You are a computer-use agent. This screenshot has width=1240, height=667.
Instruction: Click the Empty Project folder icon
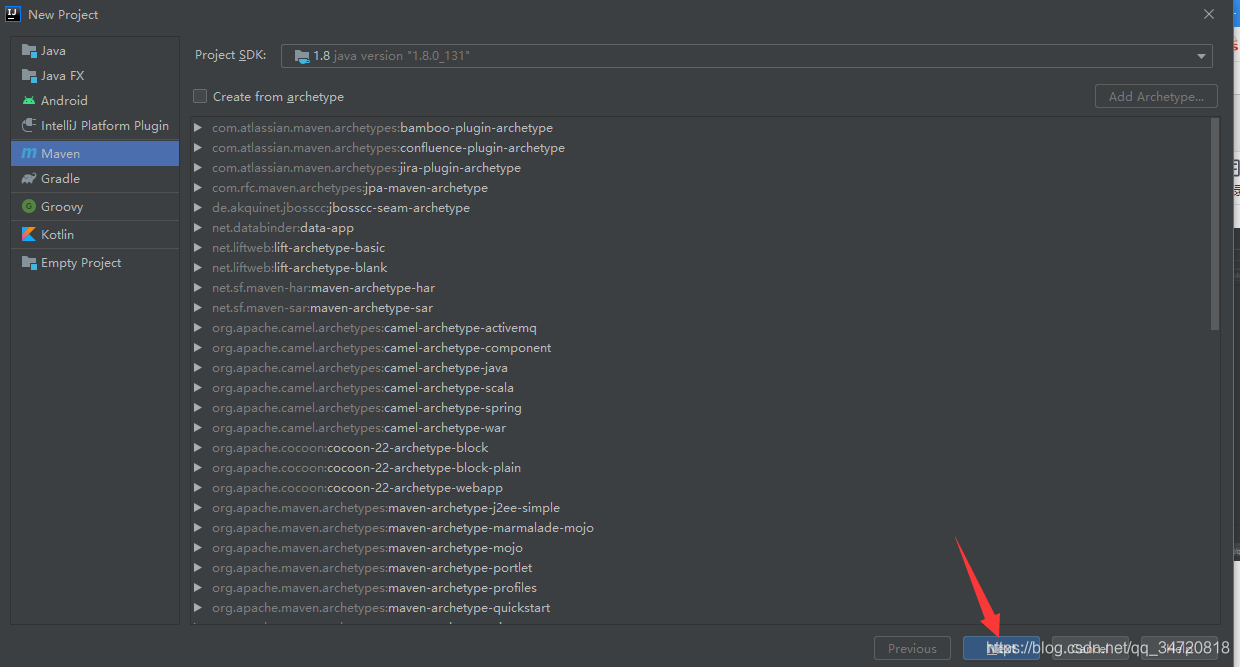tap(28, 263)
